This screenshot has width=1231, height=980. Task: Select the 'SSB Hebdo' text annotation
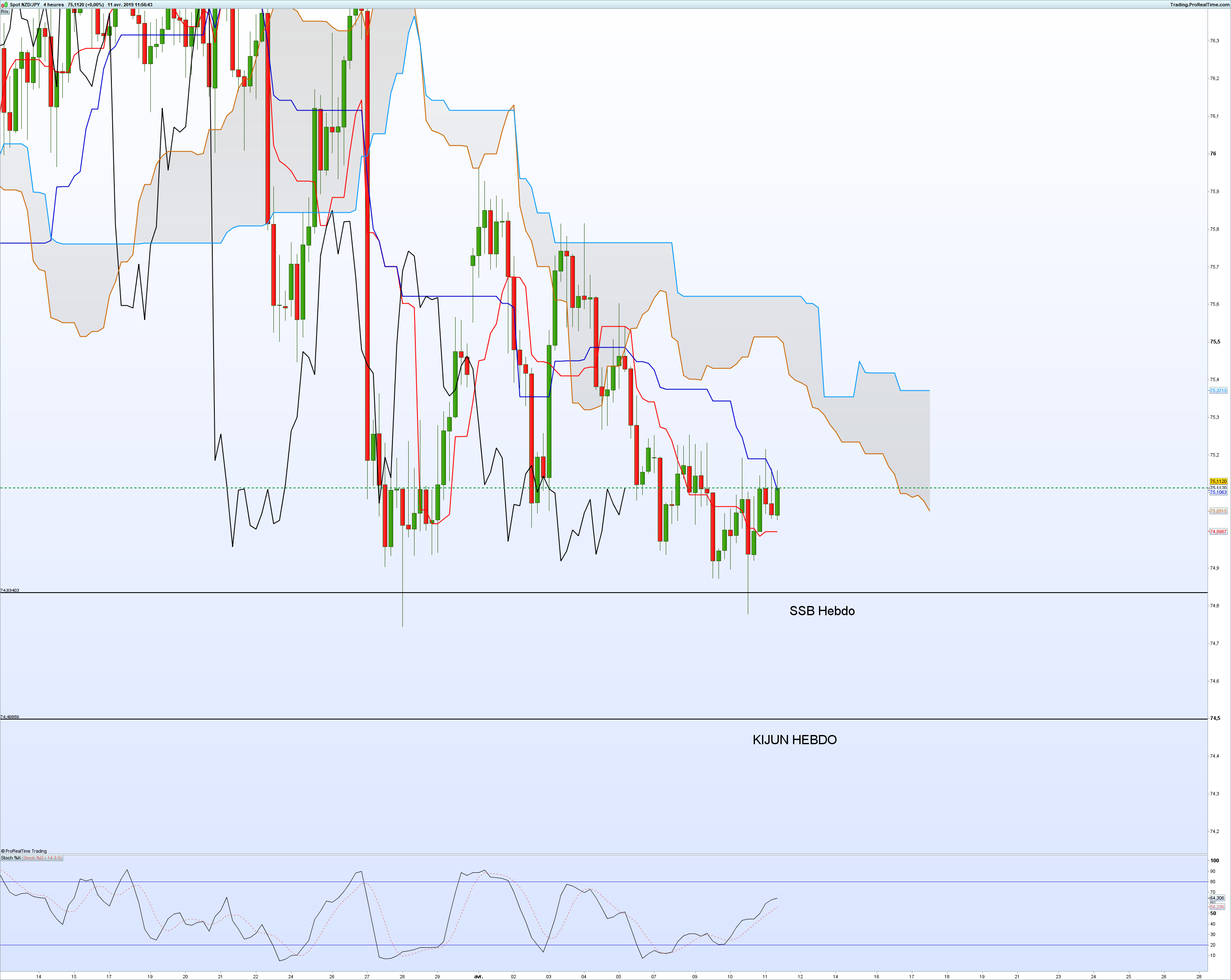tap(822, 611)
